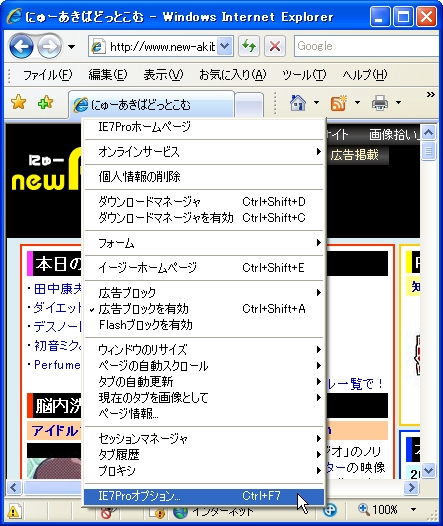Expand toolbar overflow chevron
443x526 pixels.
pos(431,95)
